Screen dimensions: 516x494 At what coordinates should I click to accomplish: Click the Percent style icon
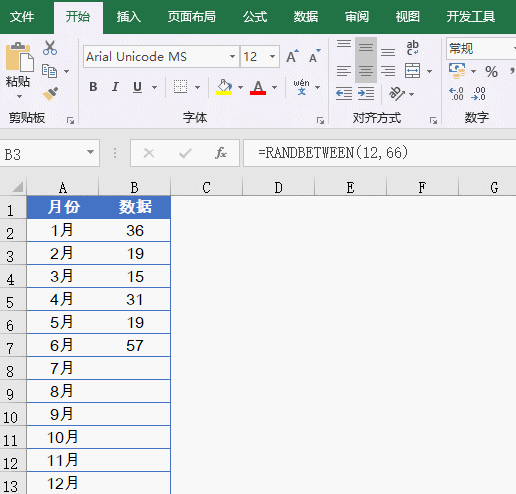(x=491, y=72)
